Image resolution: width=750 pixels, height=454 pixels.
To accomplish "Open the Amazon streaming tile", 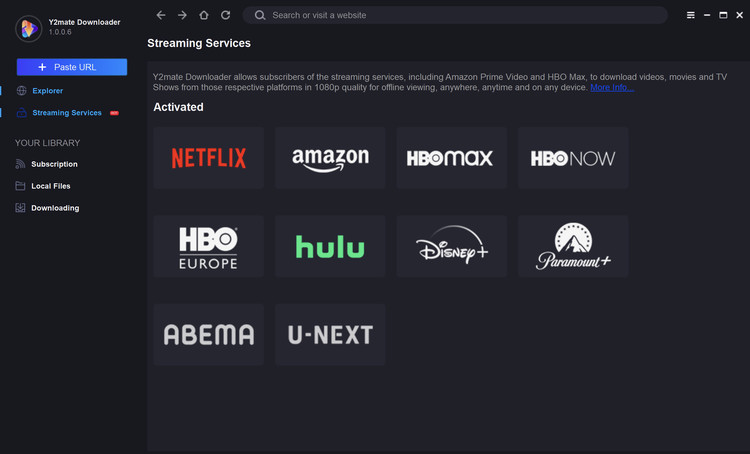I will (330, 157).
